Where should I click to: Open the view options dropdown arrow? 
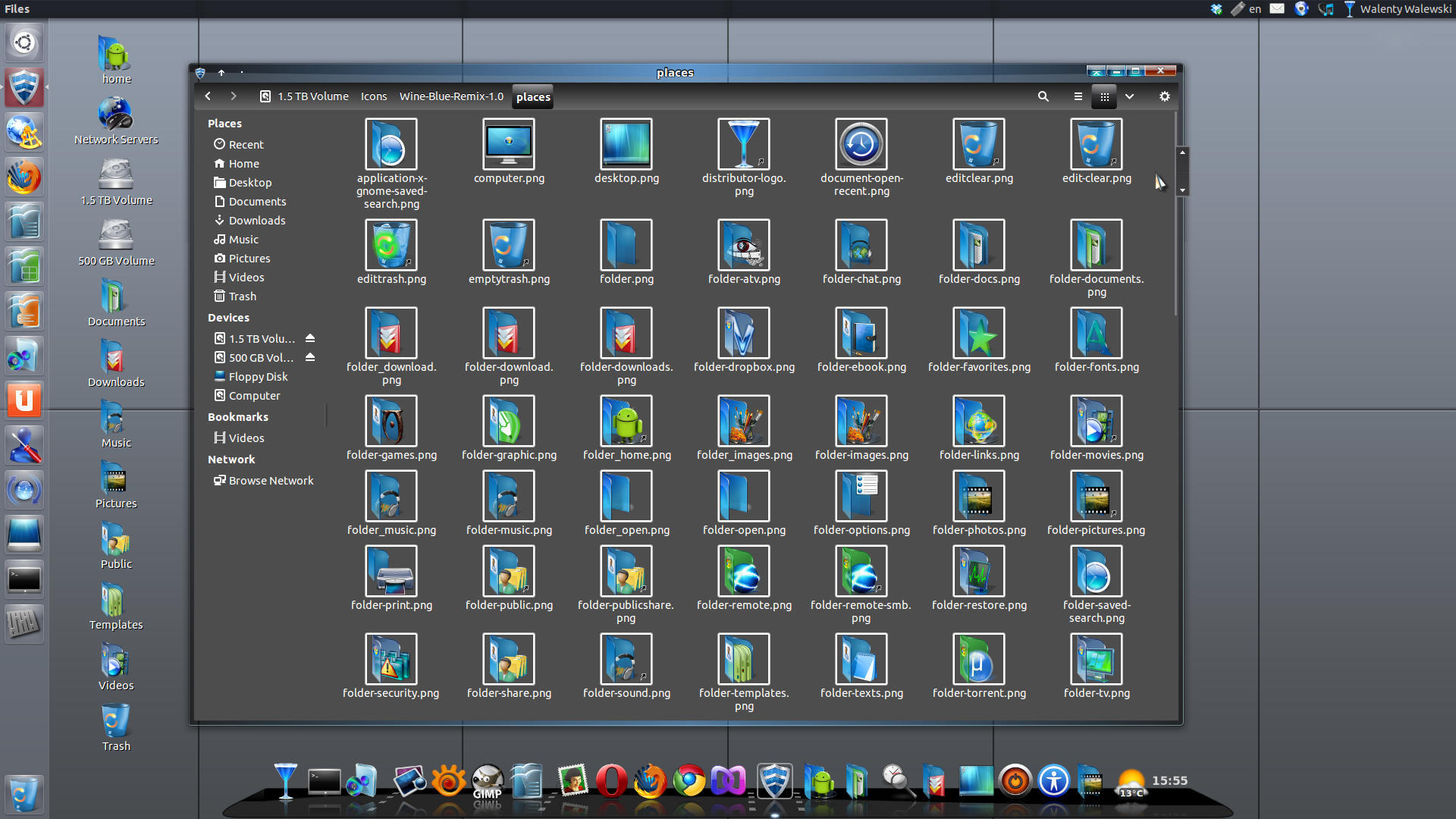pyautogui.click(x=1129, y=96)
